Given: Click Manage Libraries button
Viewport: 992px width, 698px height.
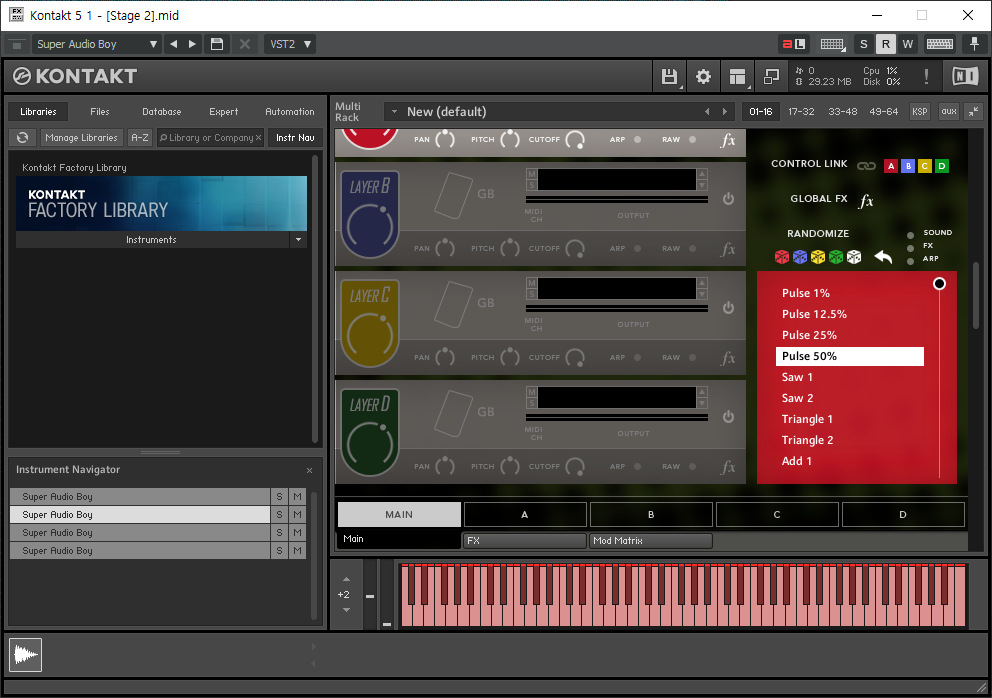Looking at the screenshot, I should (x=81, y=137).
